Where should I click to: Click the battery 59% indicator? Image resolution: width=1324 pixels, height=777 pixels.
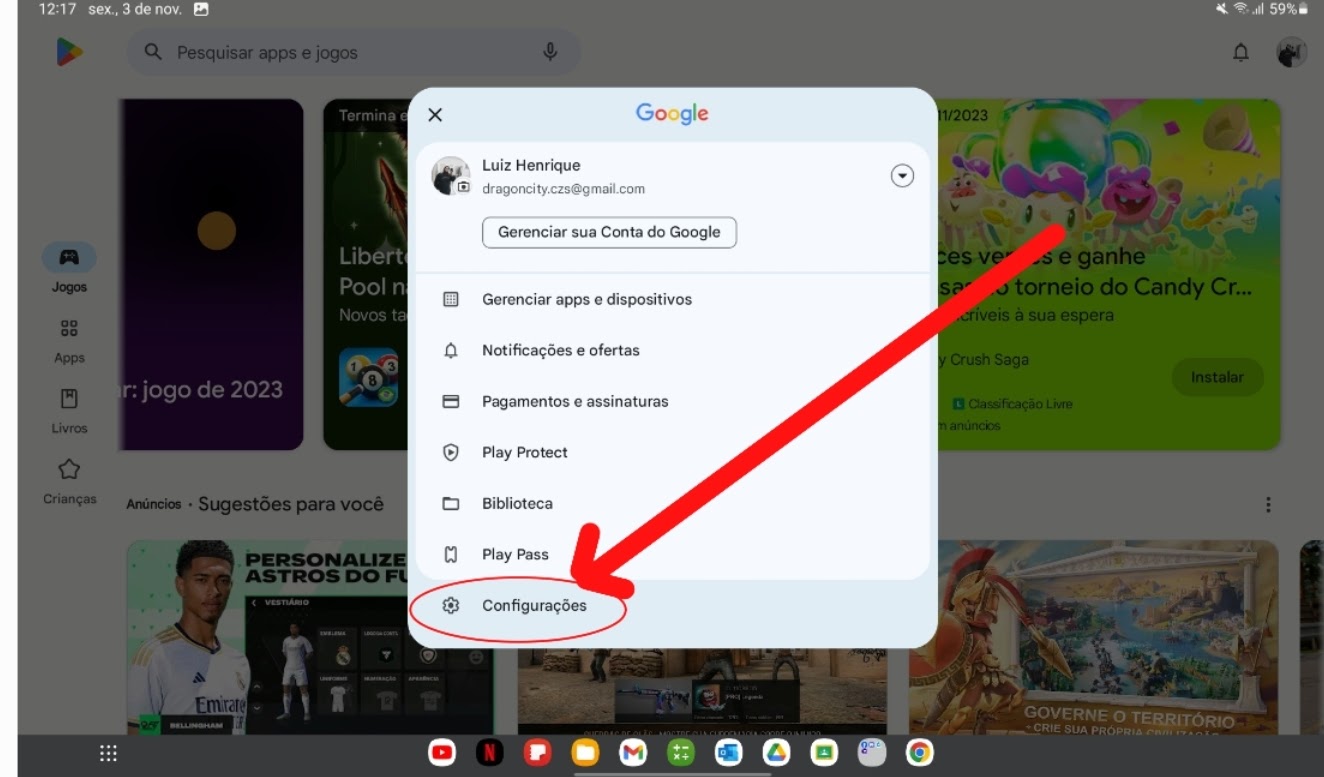click(x=1289, y=9)
